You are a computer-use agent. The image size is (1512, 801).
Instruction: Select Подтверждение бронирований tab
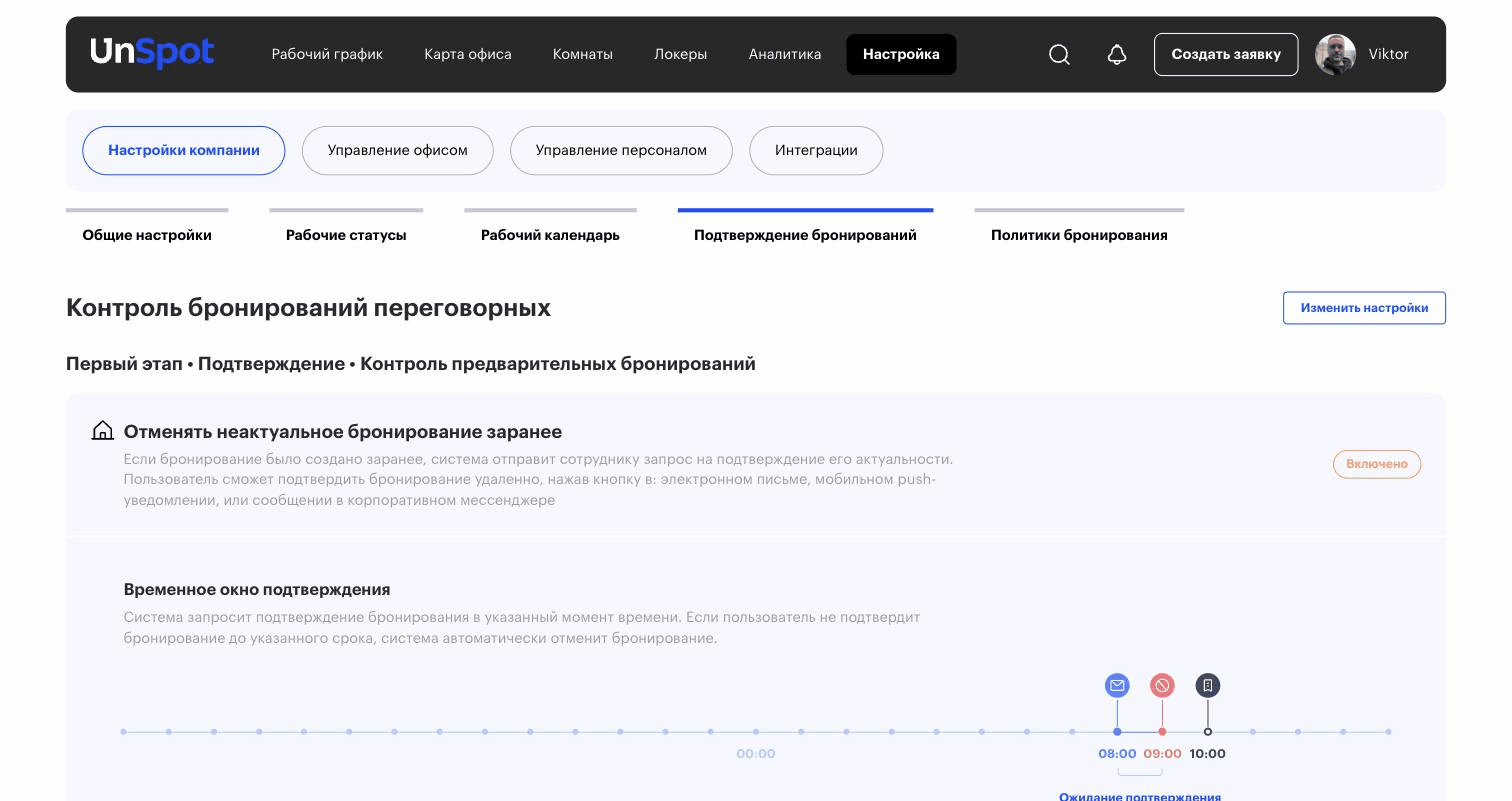(805, 227)
